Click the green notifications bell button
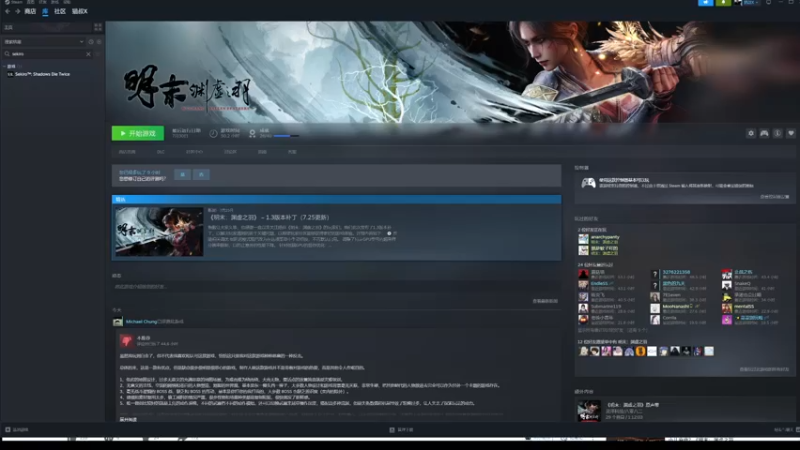The image size is (800, 450). click(x=723, y=3)
